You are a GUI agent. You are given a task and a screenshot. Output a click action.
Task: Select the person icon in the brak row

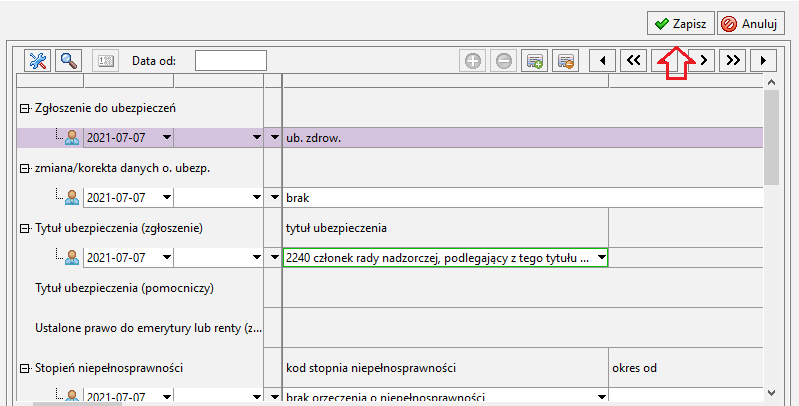coord(72,198)
